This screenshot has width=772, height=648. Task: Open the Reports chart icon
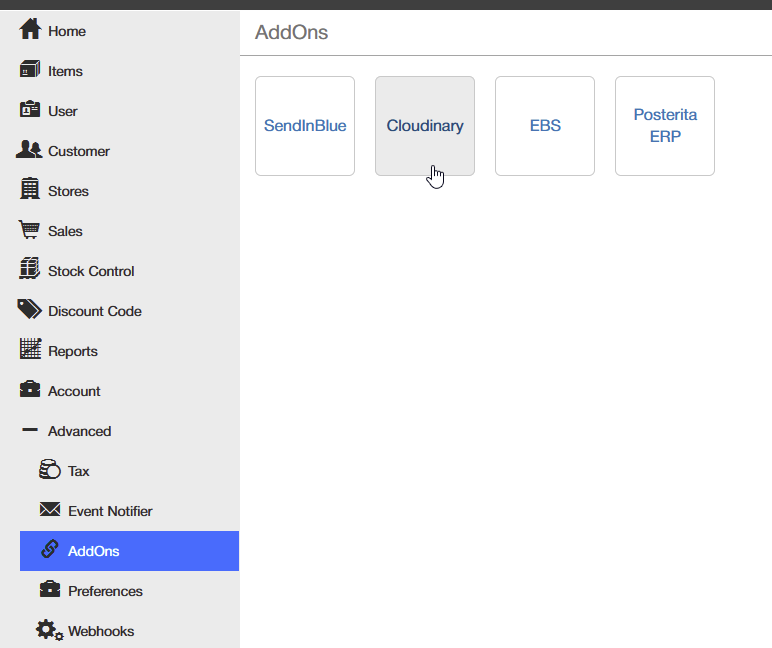point(30,349)
